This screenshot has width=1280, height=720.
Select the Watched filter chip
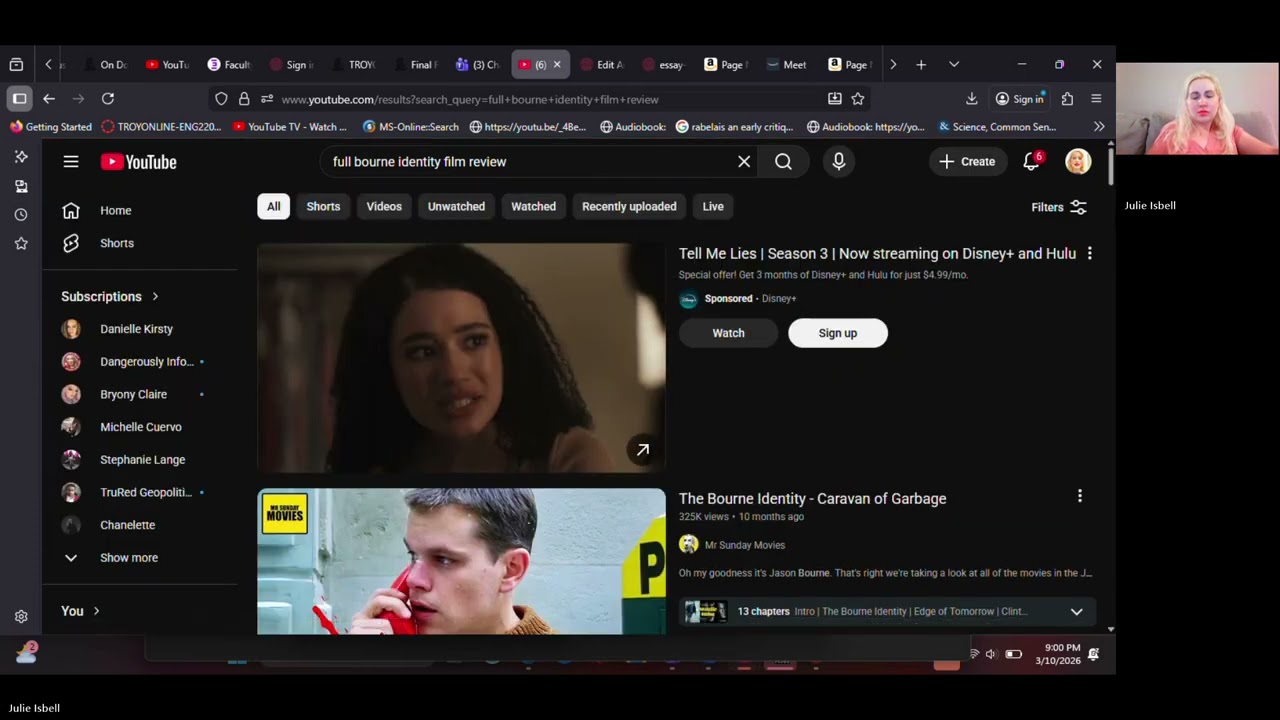click(533, 207)
